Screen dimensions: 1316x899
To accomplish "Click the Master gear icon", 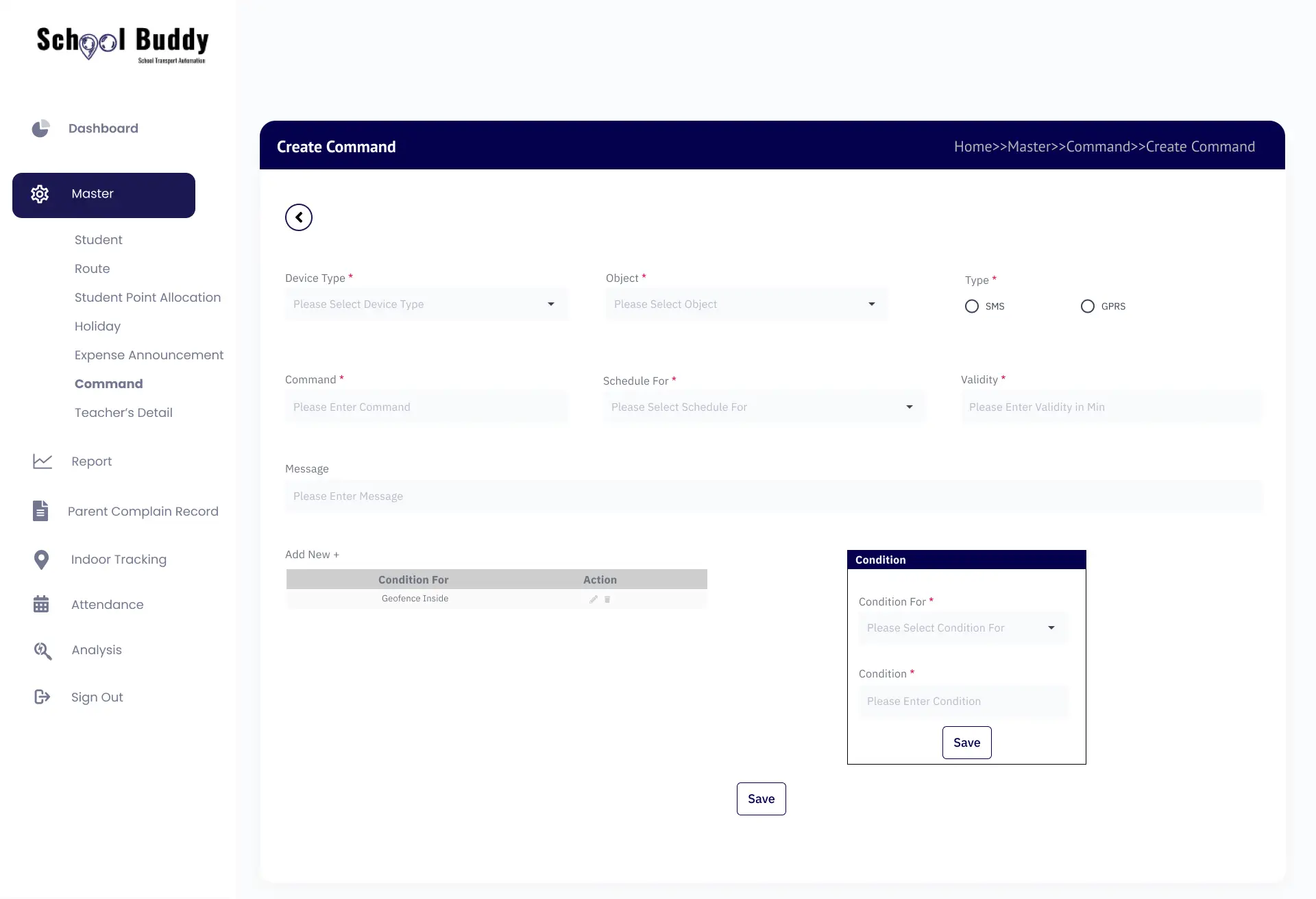I will click(x=40, y=194).
